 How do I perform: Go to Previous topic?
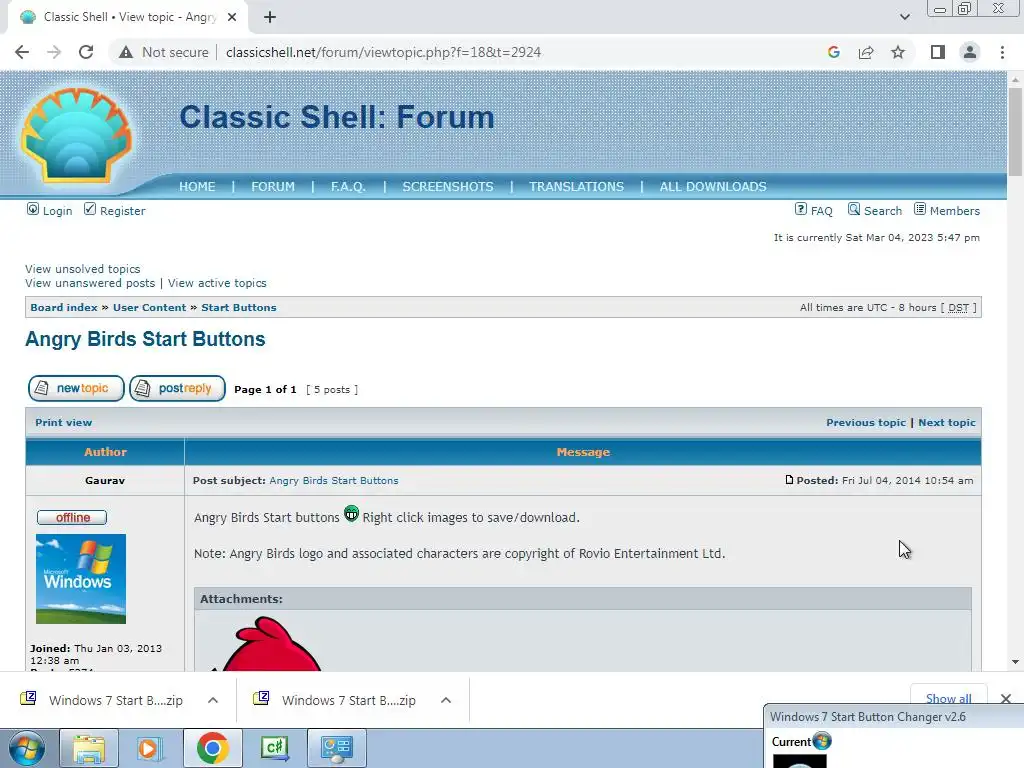point(866,423)
